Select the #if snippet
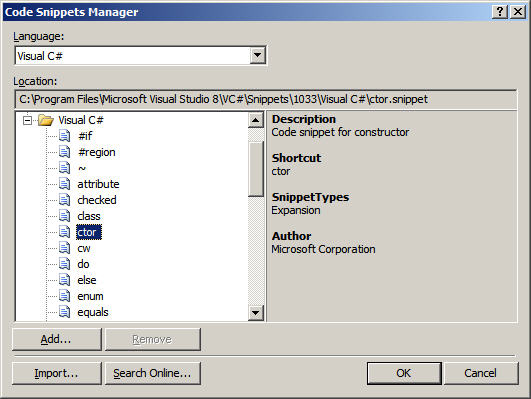Screen dimensions: 531x399 (85, 136)
